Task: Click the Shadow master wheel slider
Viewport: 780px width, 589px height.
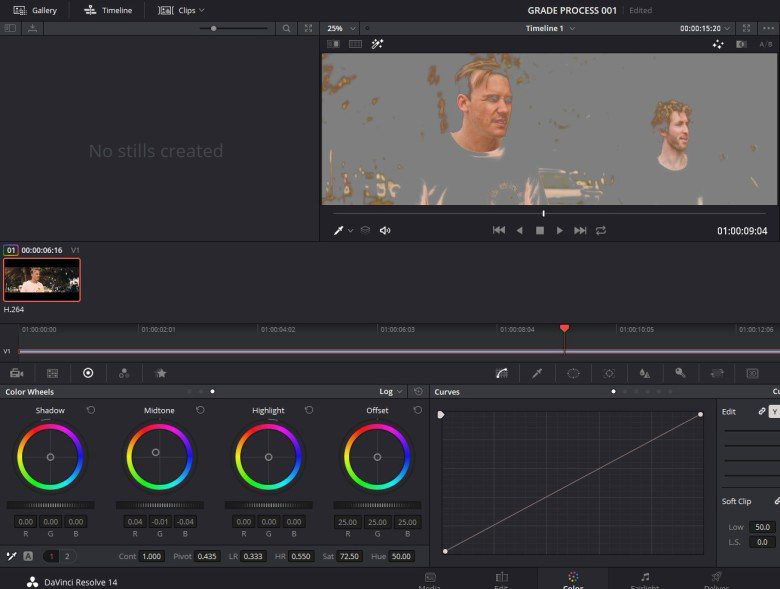Action: pos(50,505)
